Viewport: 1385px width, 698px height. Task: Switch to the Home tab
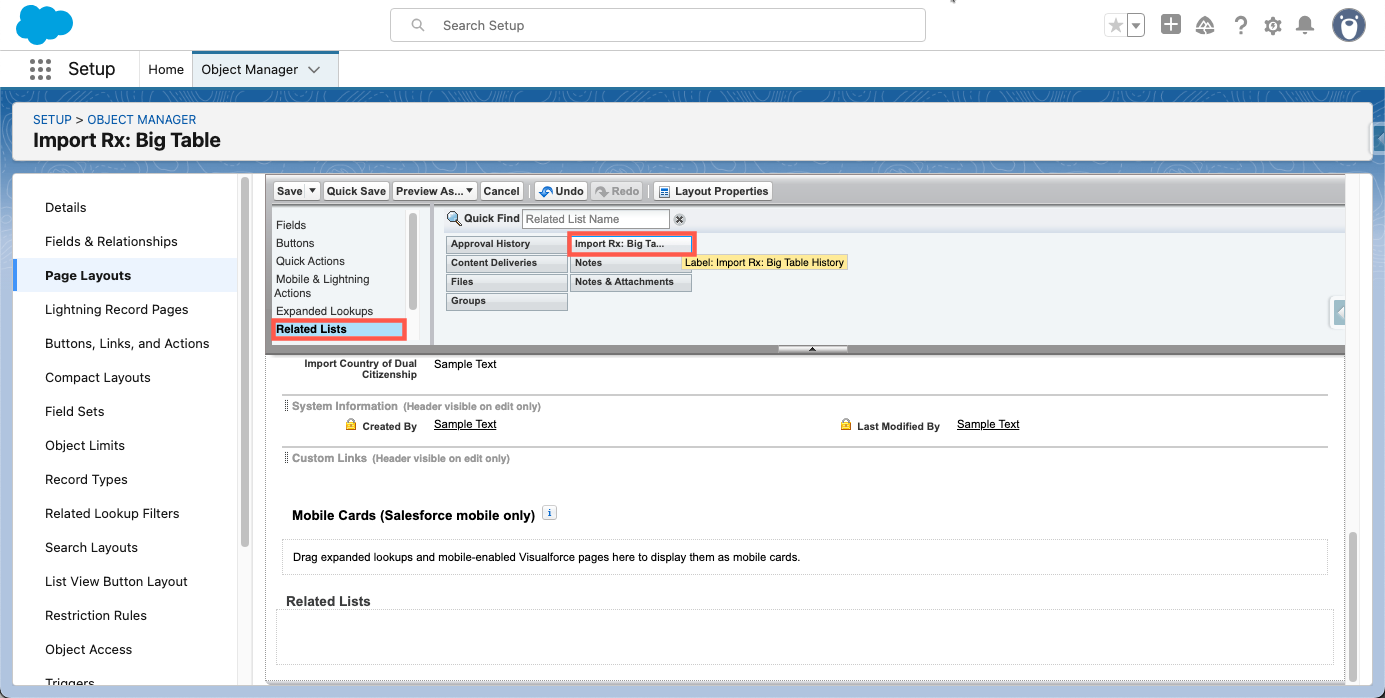[x=166, y=69]
